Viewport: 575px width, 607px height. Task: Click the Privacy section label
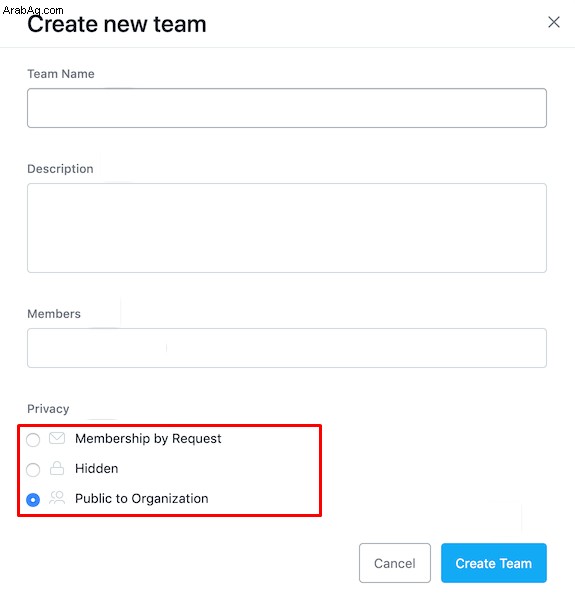tap(48, 409)
